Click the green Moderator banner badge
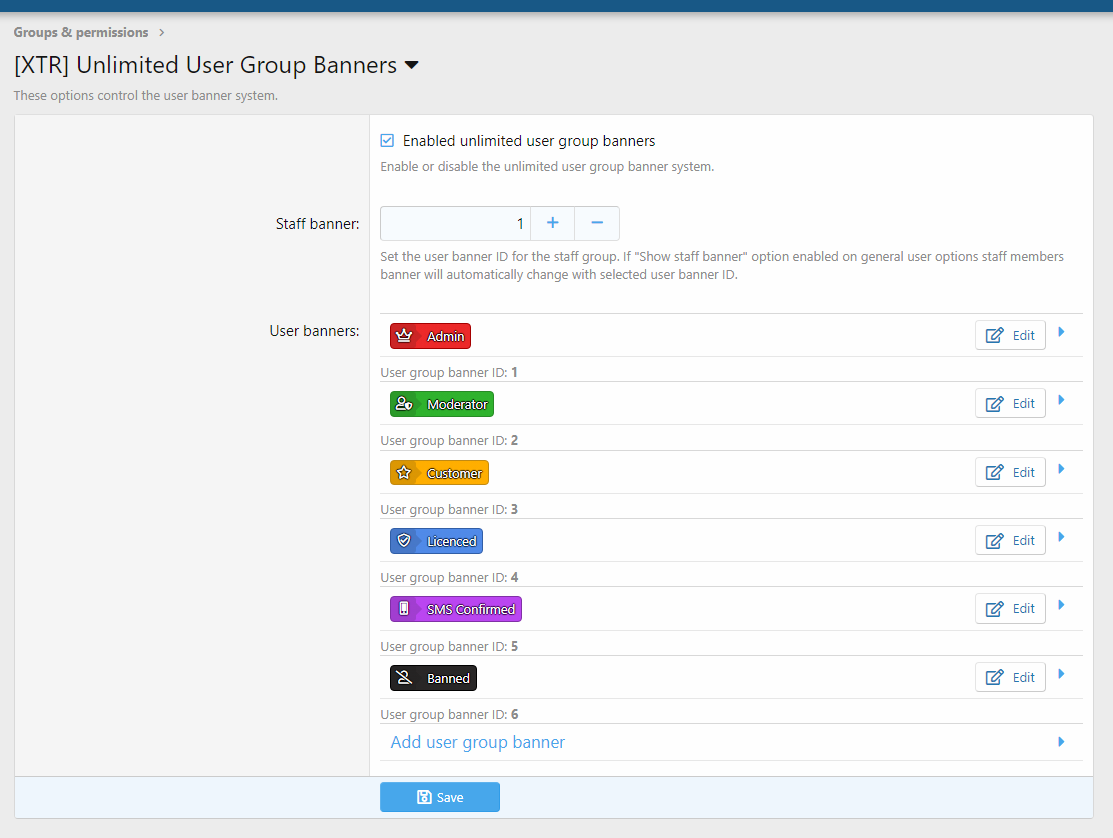Screen dimensions: 1113x838 pos(441,404)
